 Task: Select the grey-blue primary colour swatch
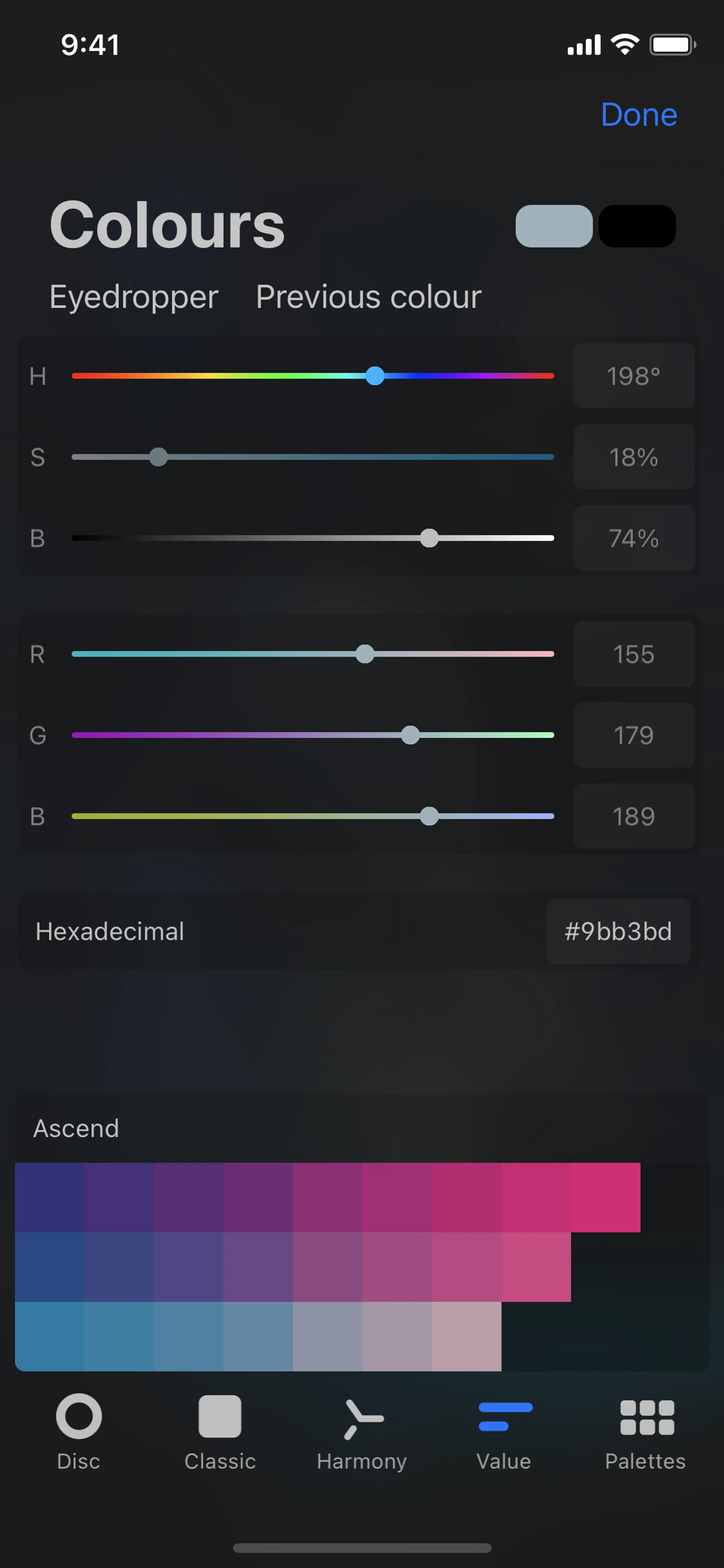pyautogui.click(x=554, y=226)
